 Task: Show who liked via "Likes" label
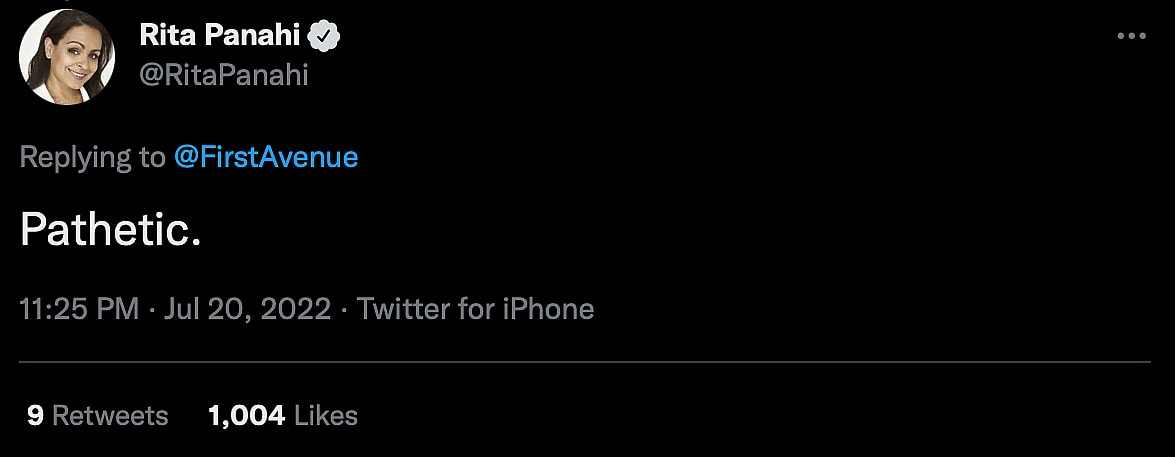click(x=326, y=415)
